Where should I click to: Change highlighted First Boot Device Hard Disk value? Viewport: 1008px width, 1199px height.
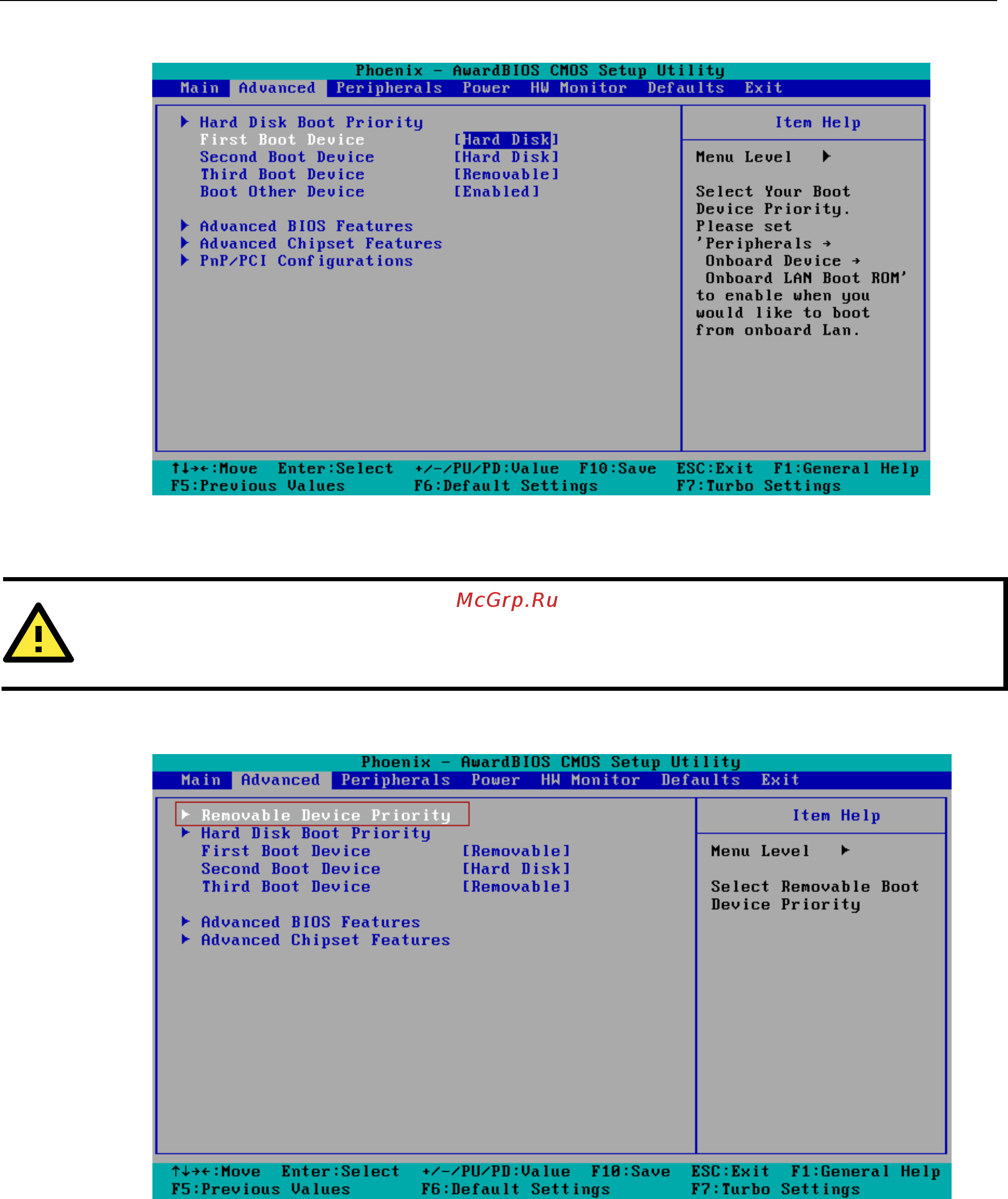[506, 140]
